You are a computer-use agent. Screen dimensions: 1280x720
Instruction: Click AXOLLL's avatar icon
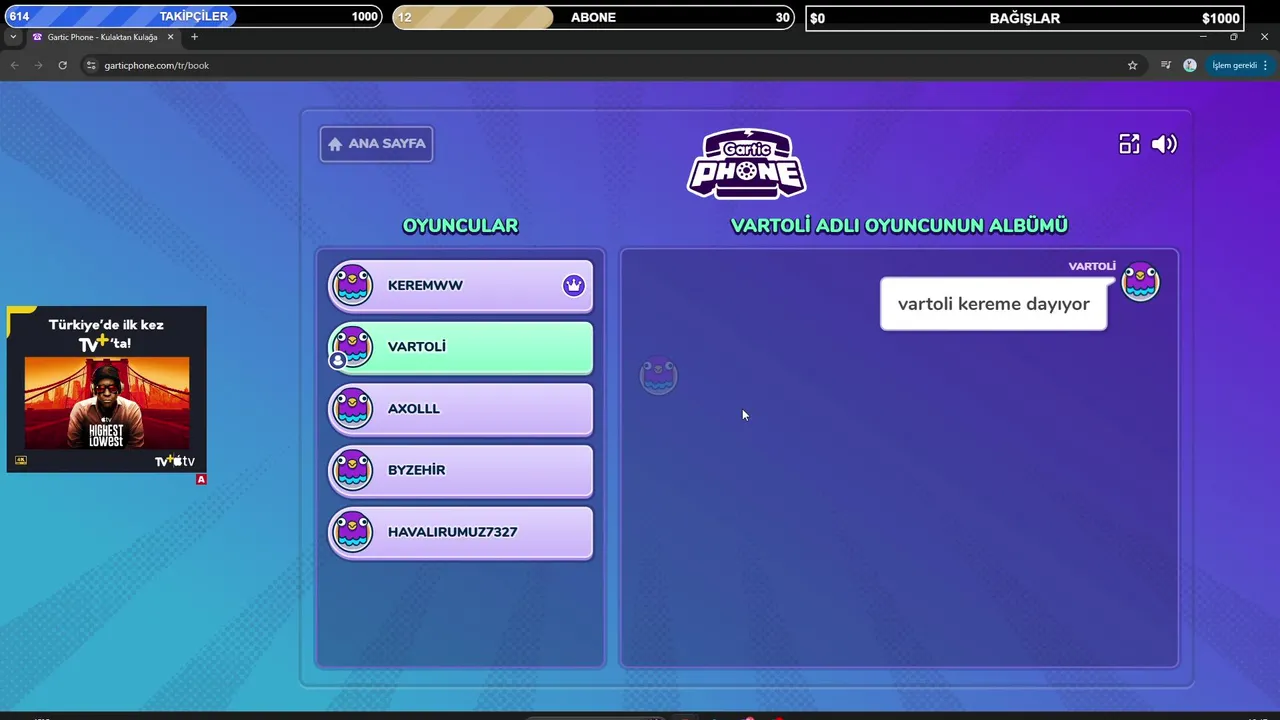[352, 409]
